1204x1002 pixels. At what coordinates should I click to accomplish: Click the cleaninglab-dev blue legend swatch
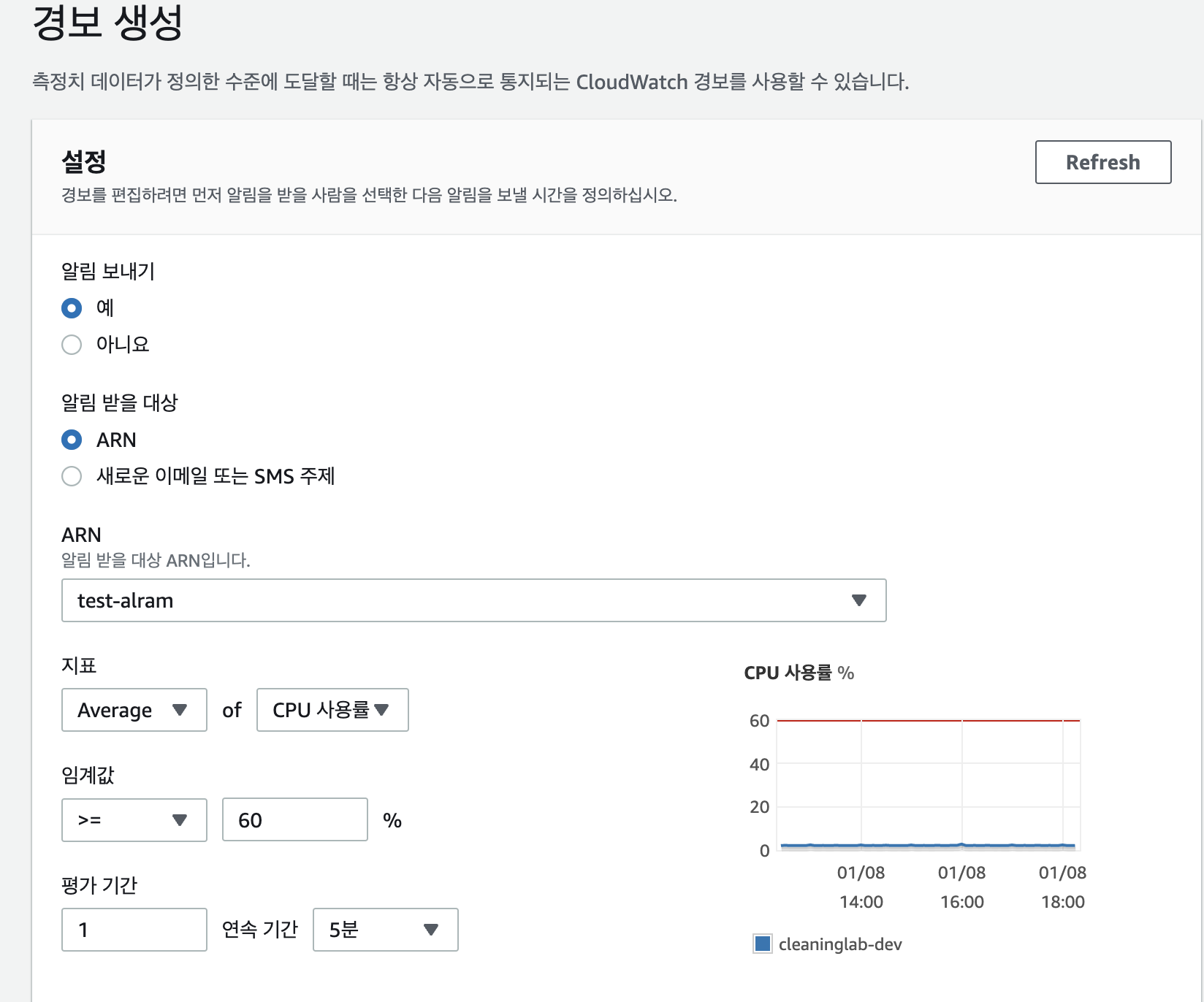pyautogui.click(x=763, y=944)
